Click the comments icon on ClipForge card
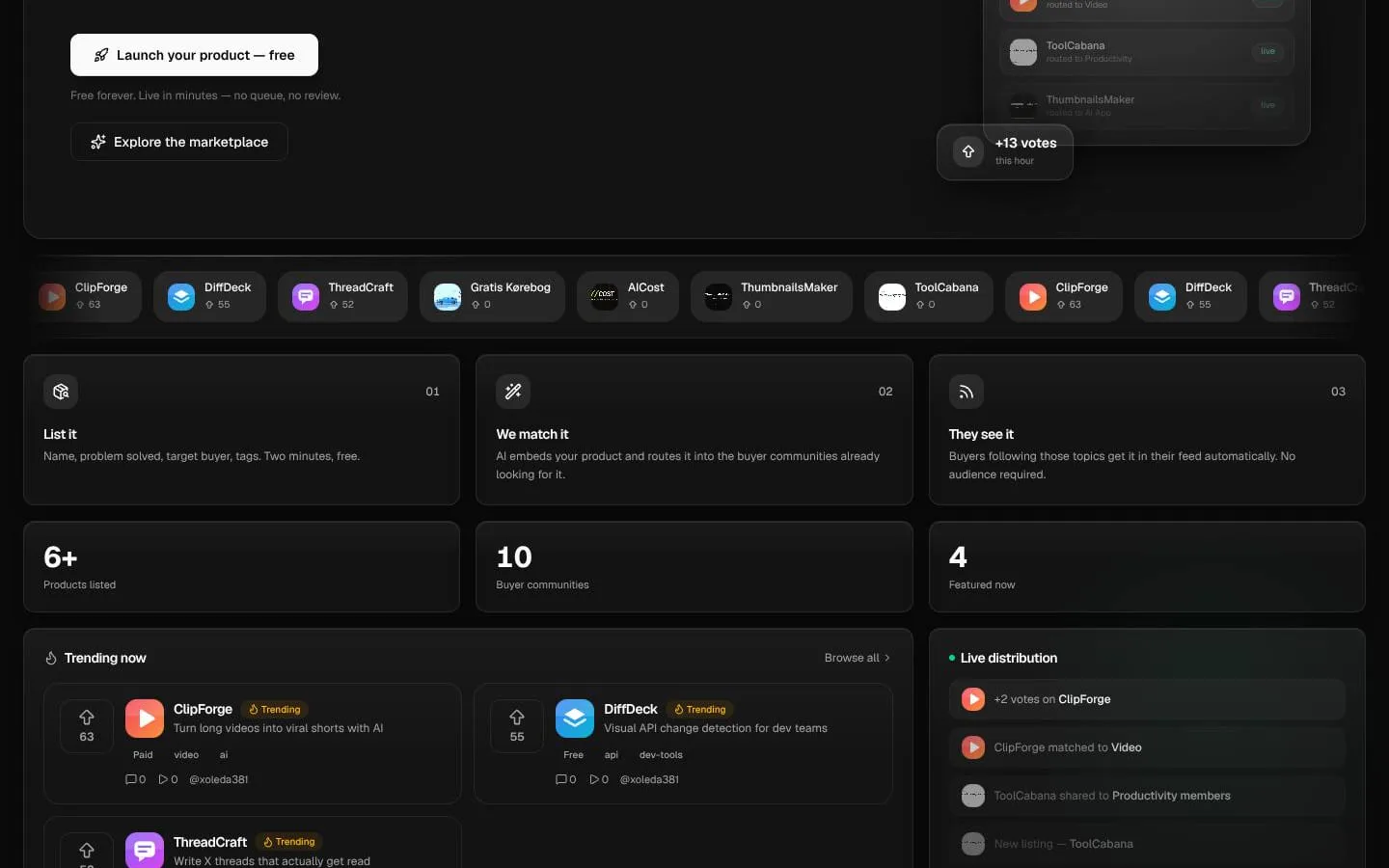Viewport: 1389px width, 868px height. pos(131,779)
